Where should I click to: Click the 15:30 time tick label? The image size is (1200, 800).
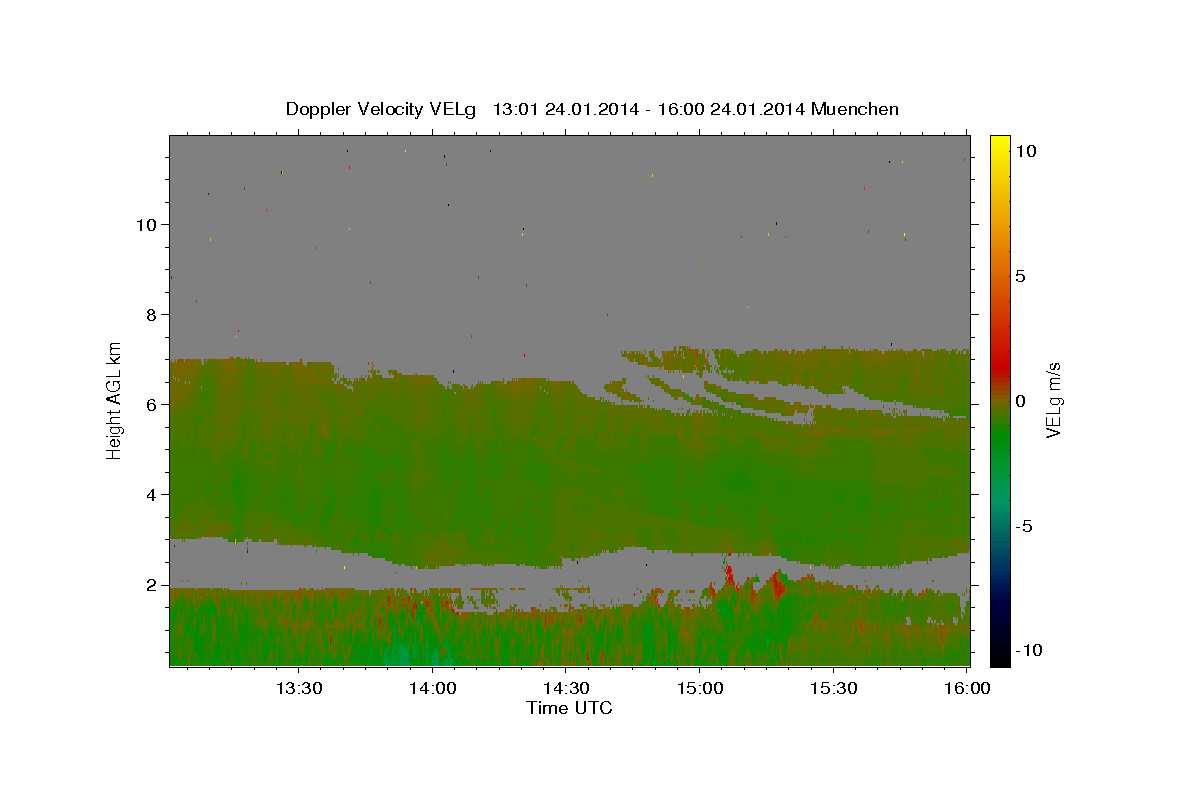832,688
